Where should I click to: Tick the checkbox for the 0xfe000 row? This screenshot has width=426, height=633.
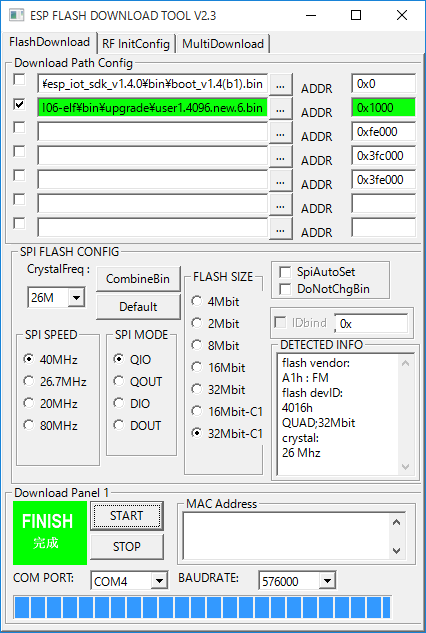[19, 128]
